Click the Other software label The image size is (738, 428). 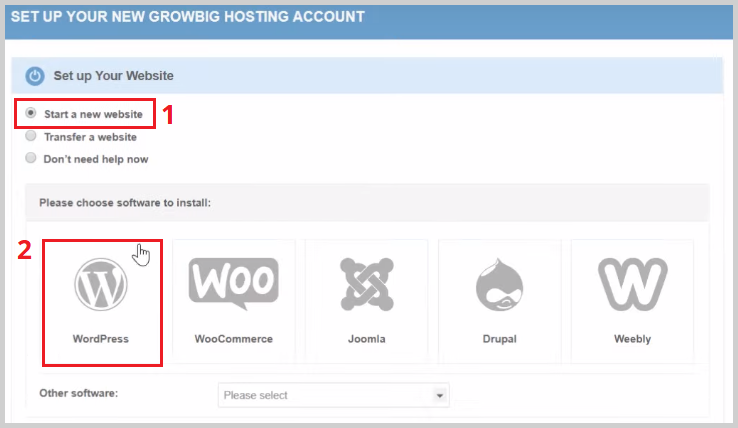click(79, 393)
